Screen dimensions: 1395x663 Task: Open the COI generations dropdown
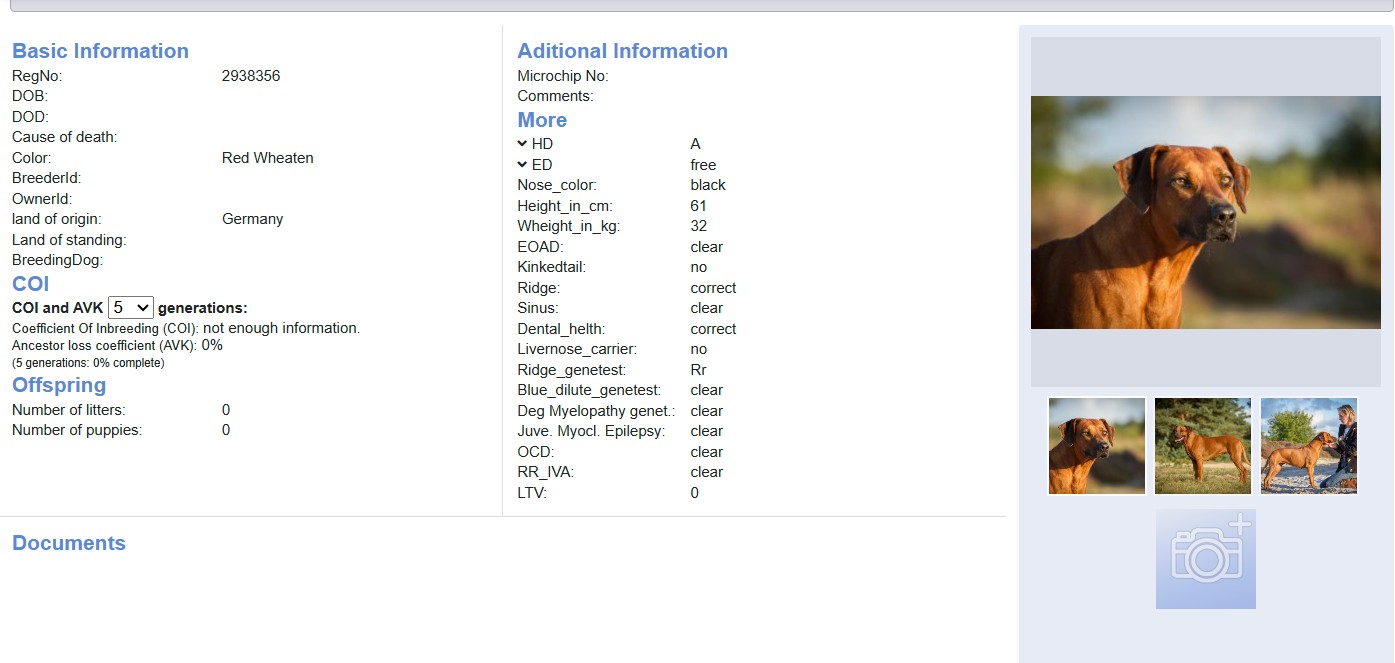pos(130,308)
